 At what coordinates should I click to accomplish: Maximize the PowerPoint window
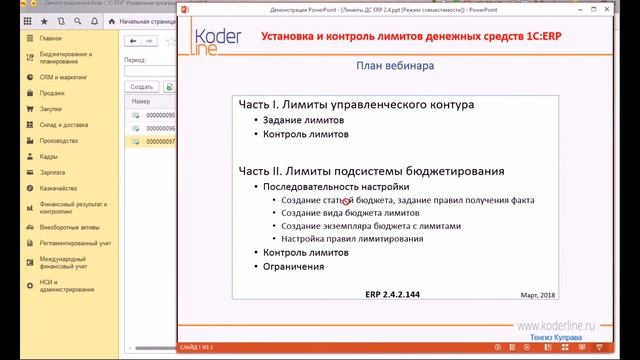(593, 9)
